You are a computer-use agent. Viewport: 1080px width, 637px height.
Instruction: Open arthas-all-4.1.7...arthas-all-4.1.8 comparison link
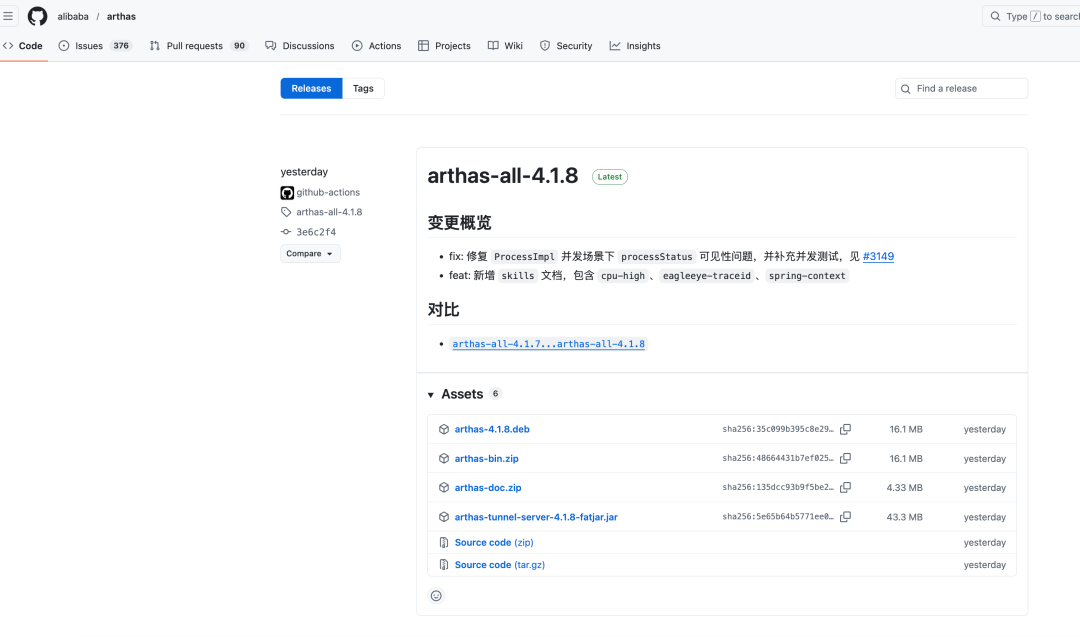tap(548, 344)
